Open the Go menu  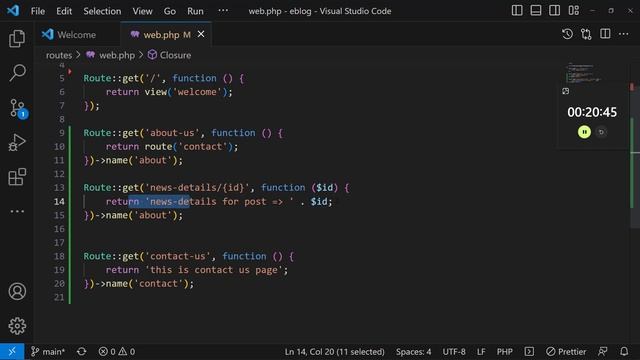point(169,11)
